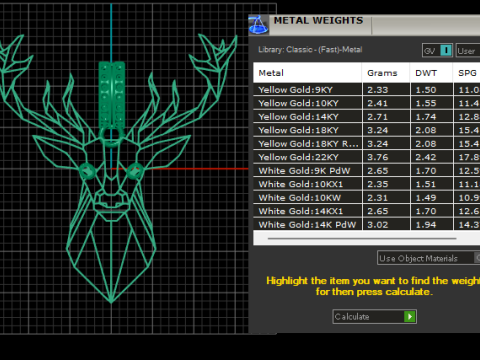Click the green arrow on Calculate
The width and height of the screenshot is (480, 360).
410,316
